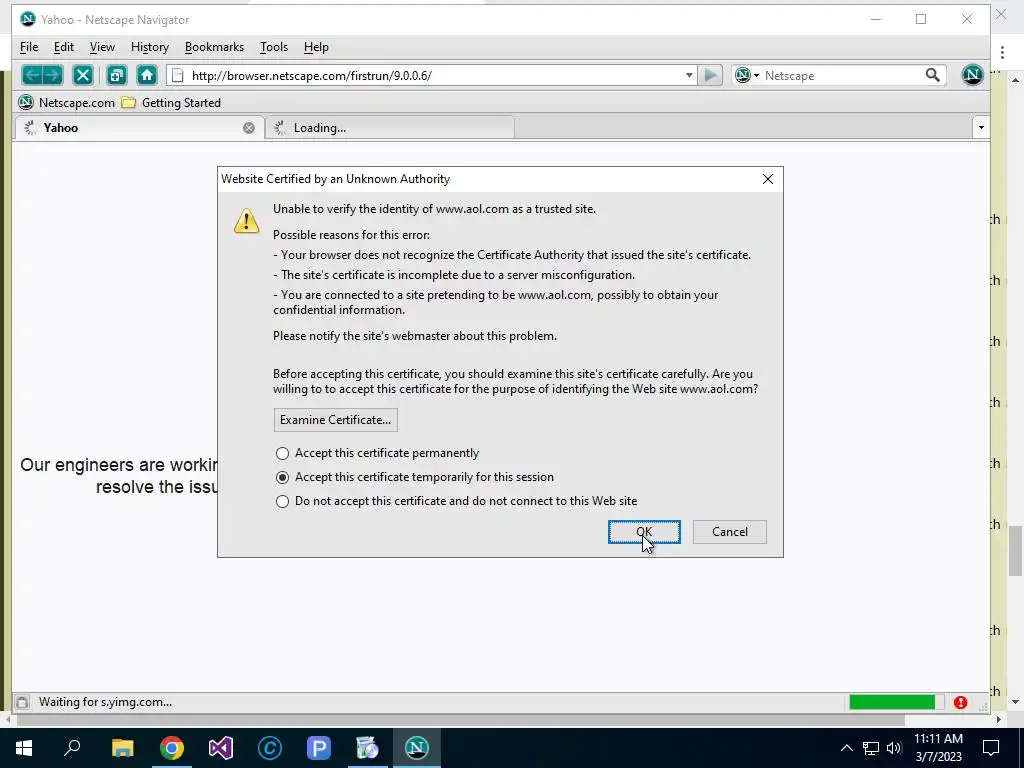Click the Netscape Navigator taskbar icon

(417, 748)
